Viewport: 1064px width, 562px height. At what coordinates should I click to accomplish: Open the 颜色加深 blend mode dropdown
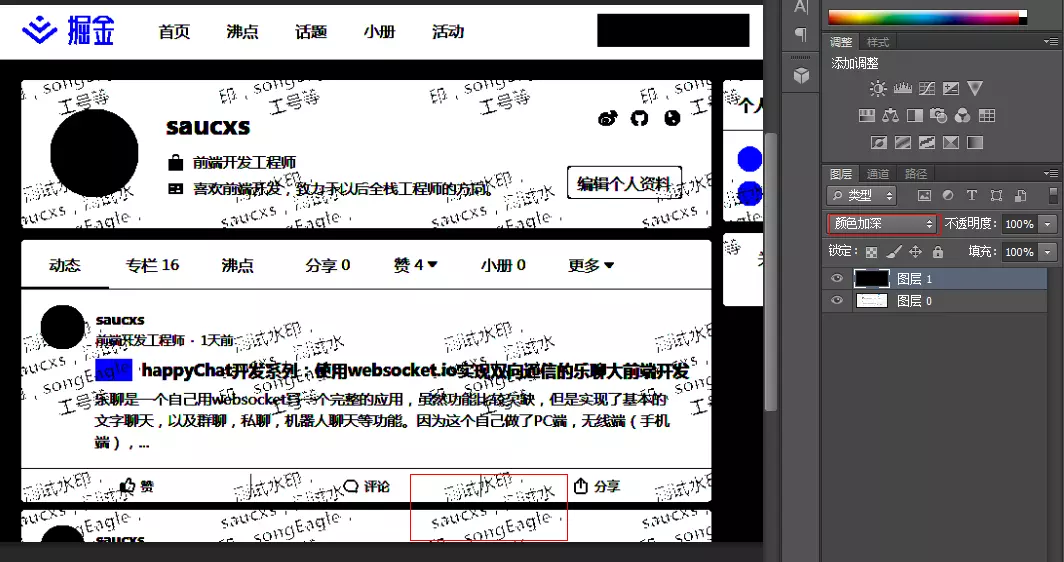pyautogui.click(x=882, y=224)
